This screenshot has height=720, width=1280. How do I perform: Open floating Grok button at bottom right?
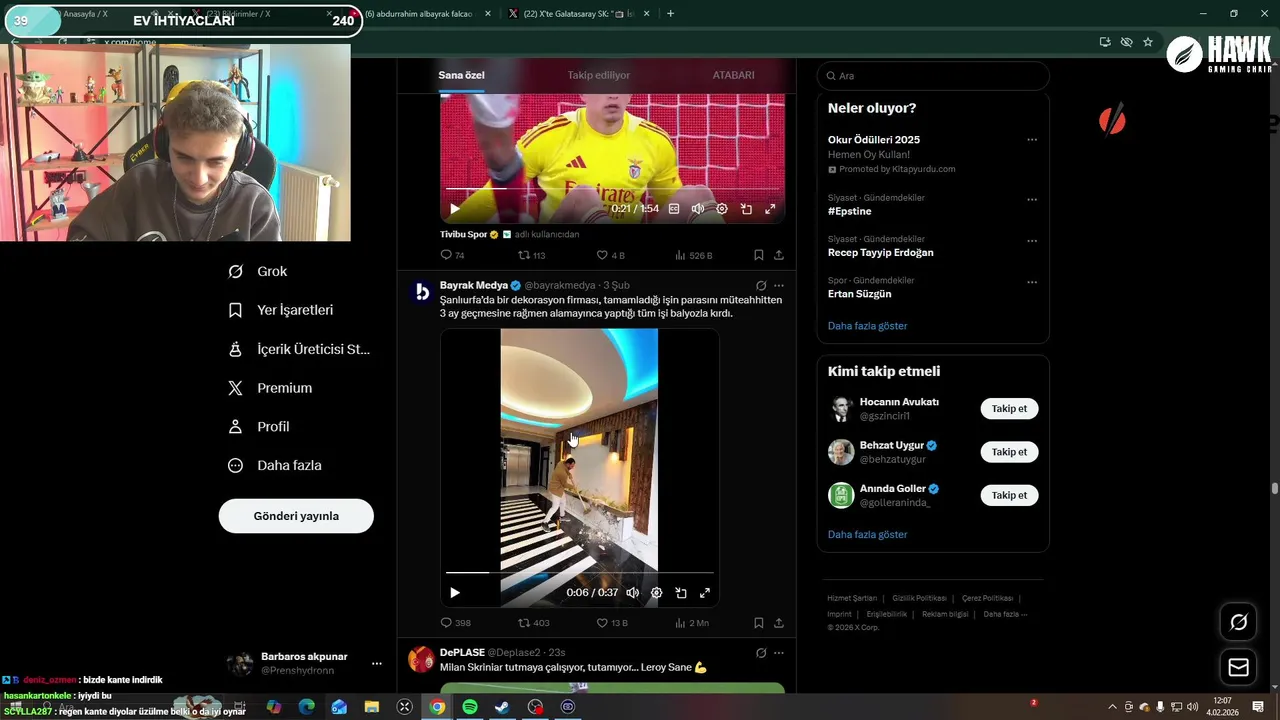pyautogui.click(x=1238, y=622)
